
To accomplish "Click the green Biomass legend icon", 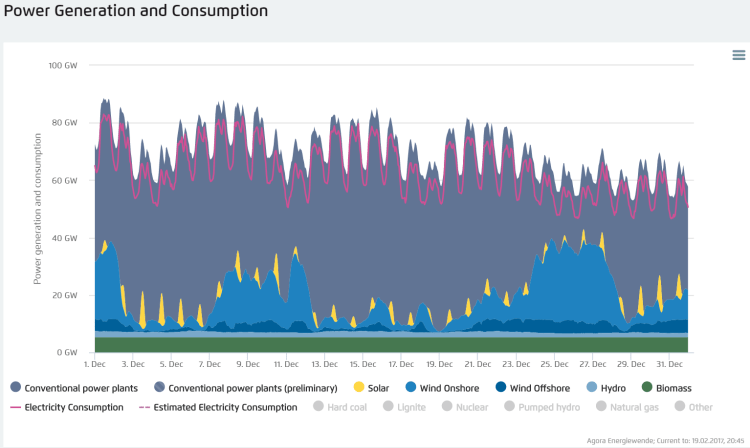I will [647, 388].
